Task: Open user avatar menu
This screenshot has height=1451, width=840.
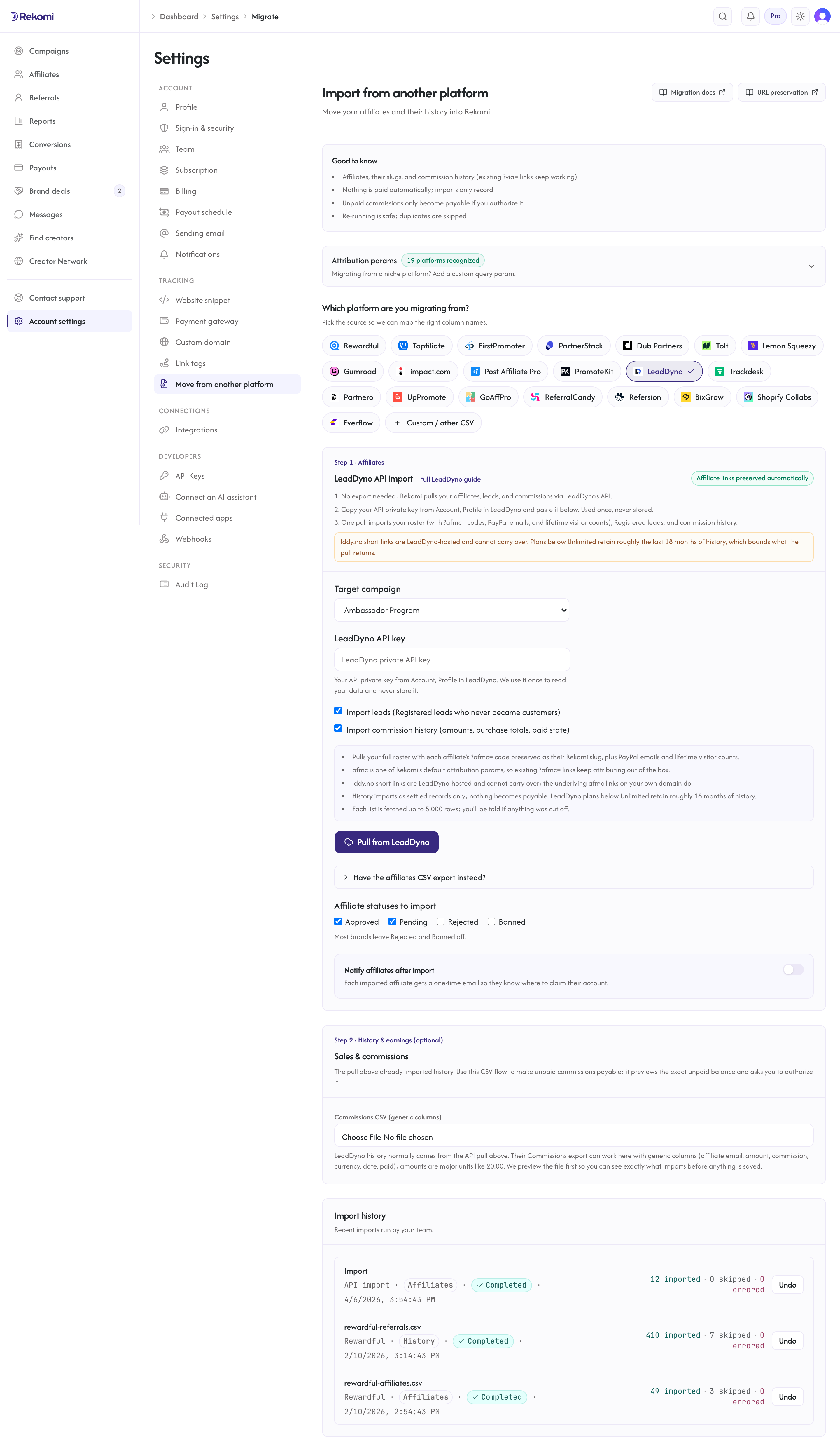Action: pyautogui.click(x=822, y=16)
